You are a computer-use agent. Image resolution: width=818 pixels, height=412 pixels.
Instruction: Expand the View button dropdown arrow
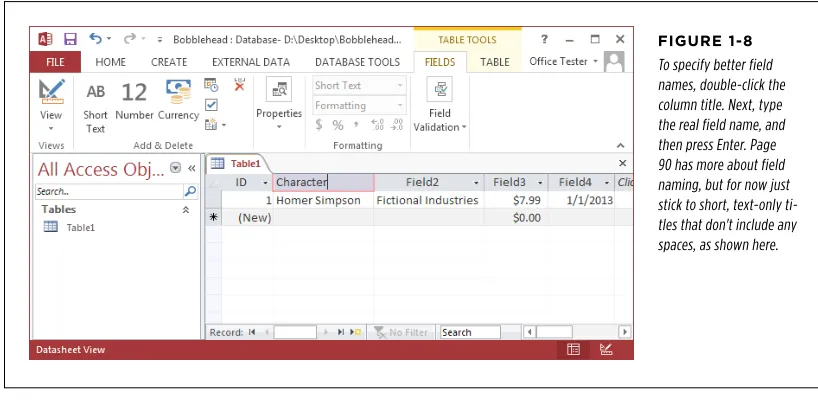(51, 128)
